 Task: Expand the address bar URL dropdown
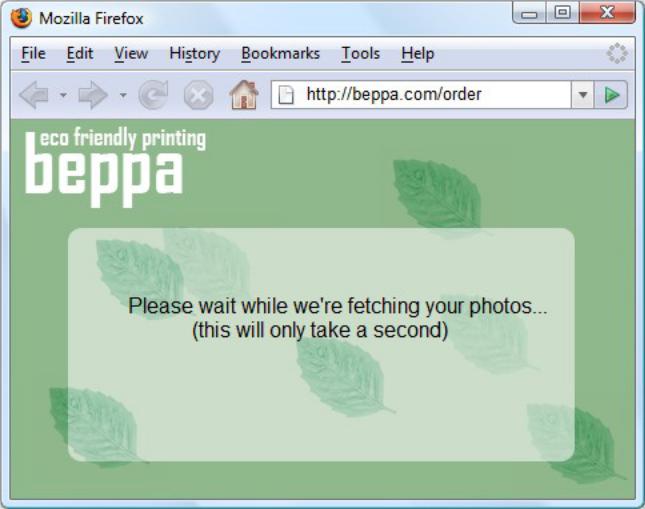(x=582, y=95)
